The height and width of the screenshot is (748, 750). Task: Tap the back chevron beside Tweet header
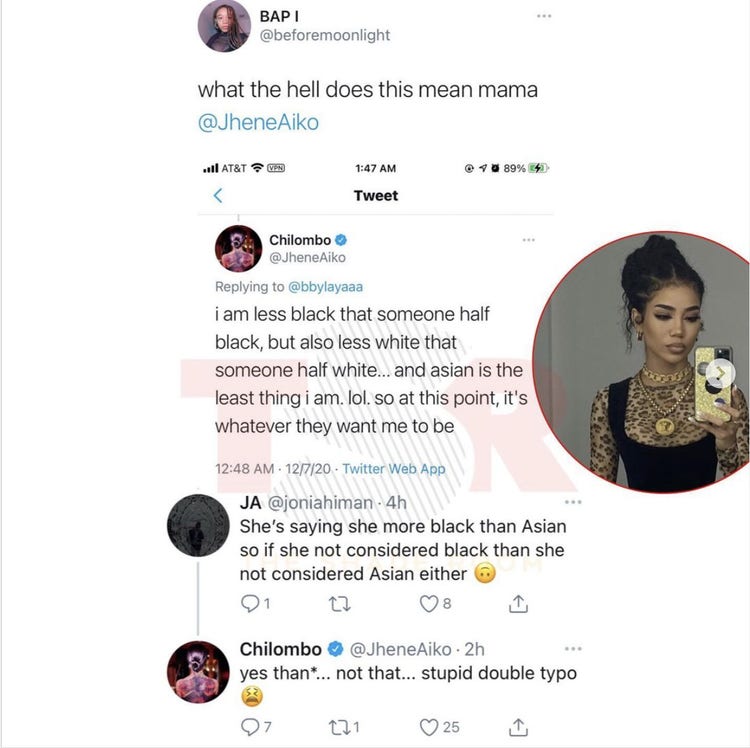[x=218, y=195]
